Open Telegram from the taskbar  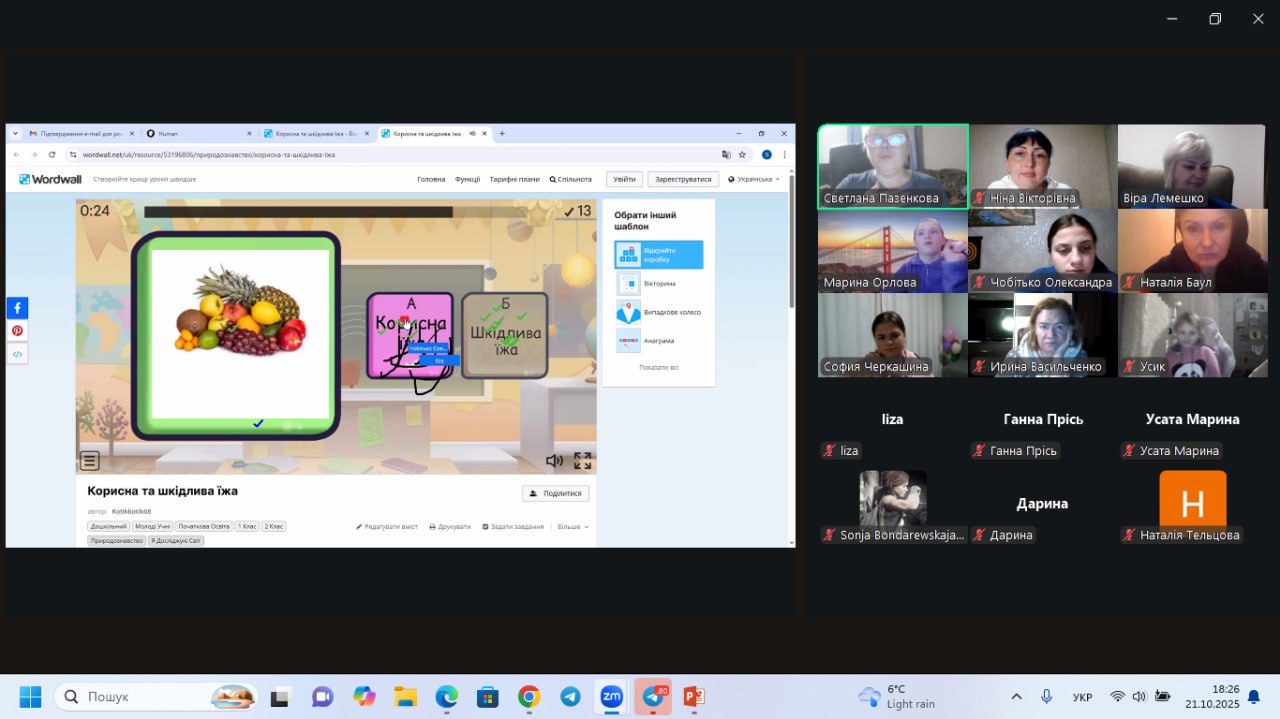570,696
